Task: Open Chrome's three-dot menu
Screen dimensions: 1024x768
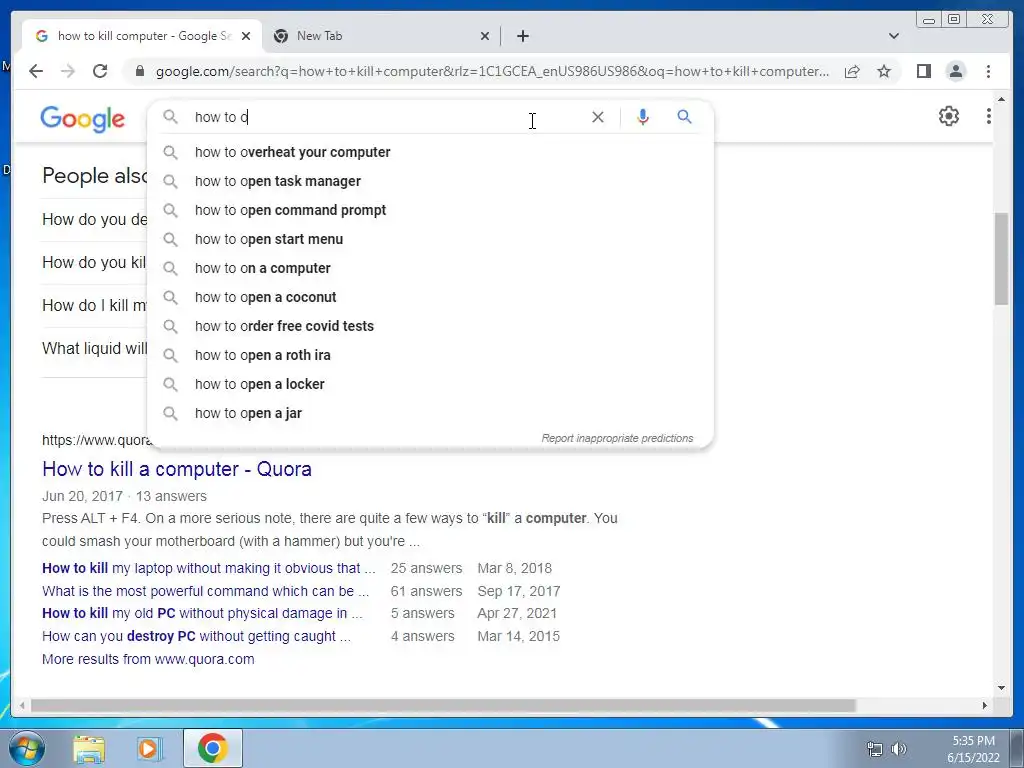Action: pos(988,71)
